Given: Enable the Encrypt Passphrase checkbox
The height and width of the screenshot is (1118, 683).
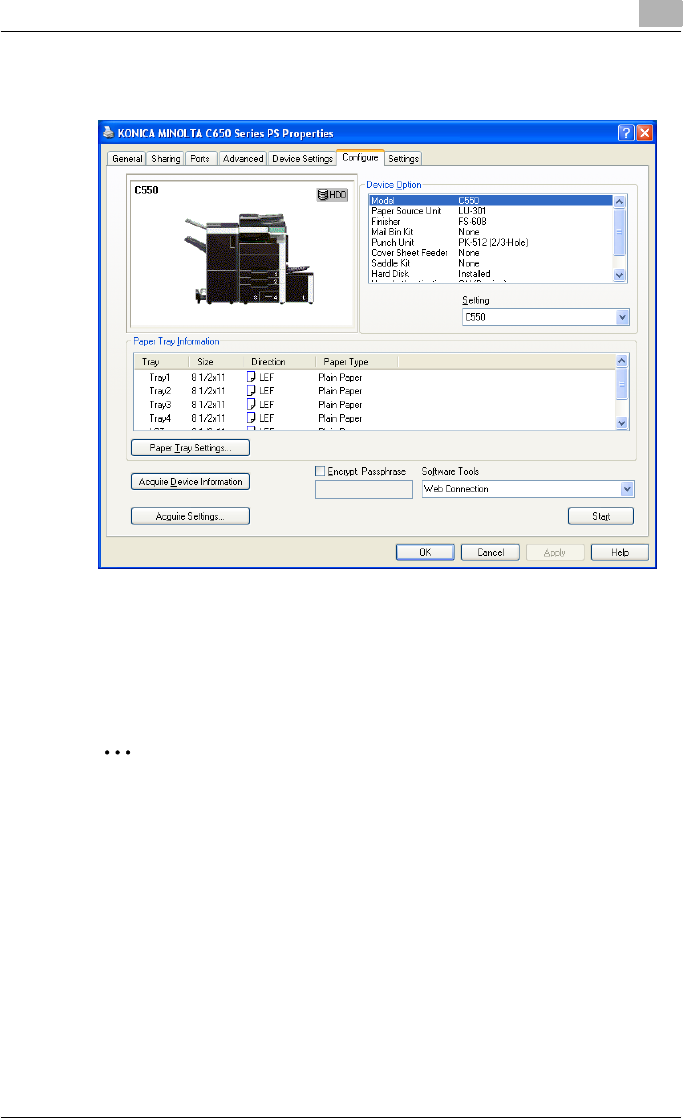Looking at the screenshot, I should click(x=320, y=471).
